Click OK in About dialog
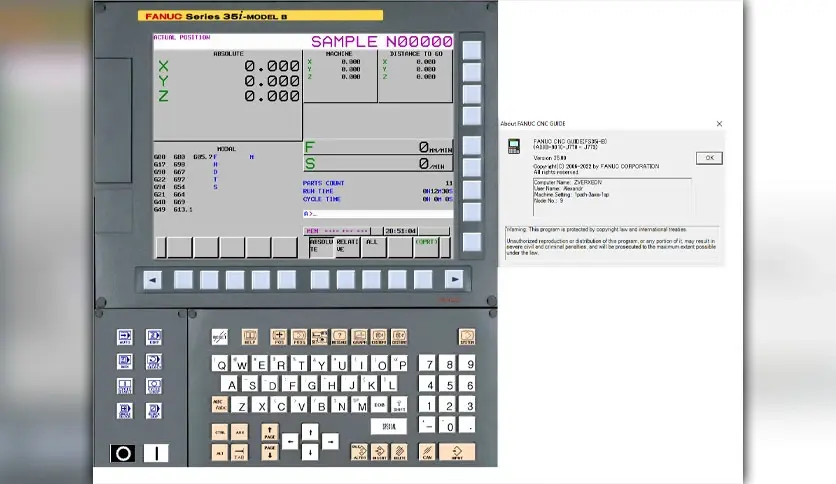This screenshot has width=836, height=484. (x=708, y=158)
